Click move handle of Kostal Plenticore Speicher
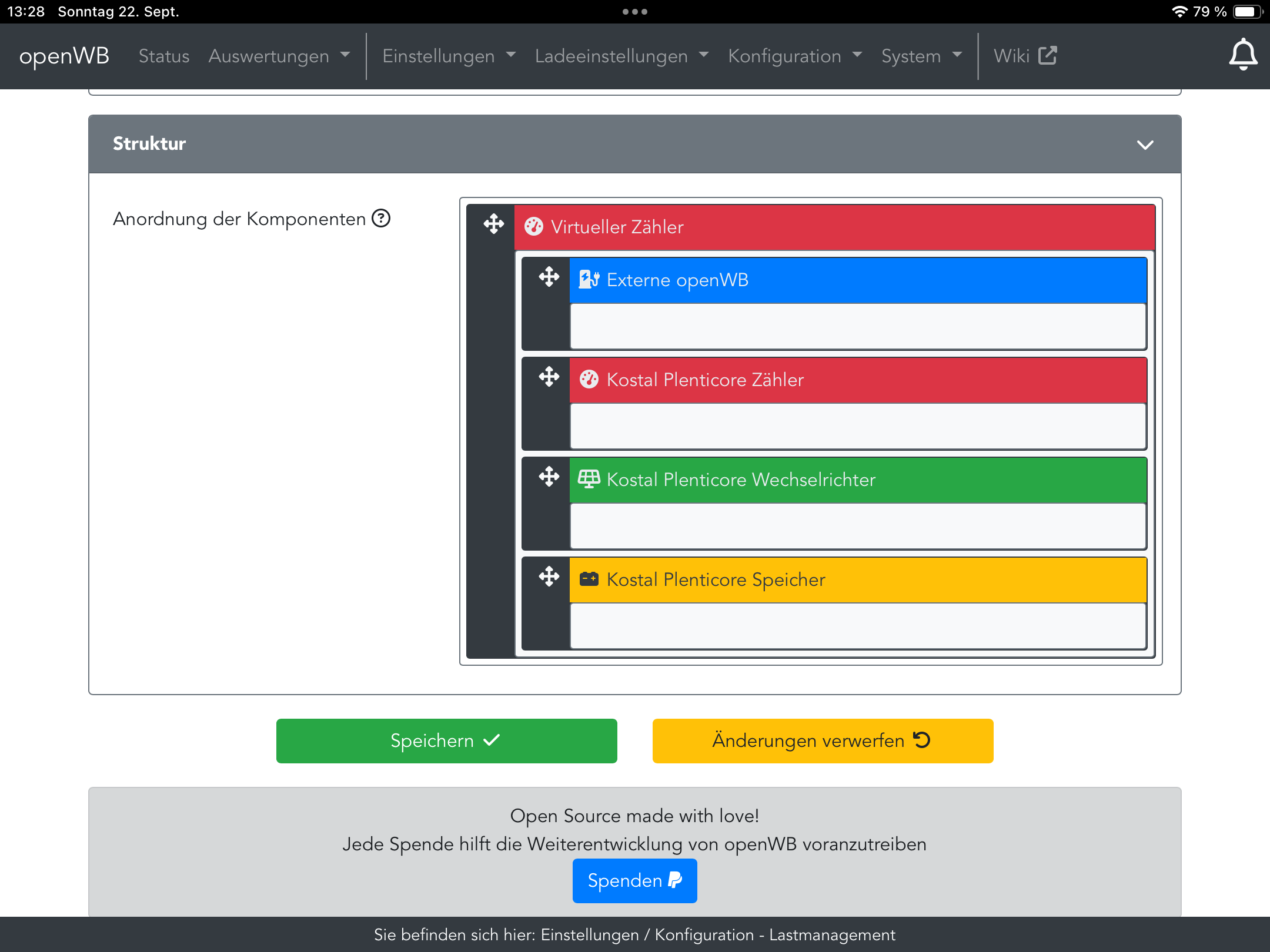The height and width of the screenshot is (952, 1270). pos(549,576)
